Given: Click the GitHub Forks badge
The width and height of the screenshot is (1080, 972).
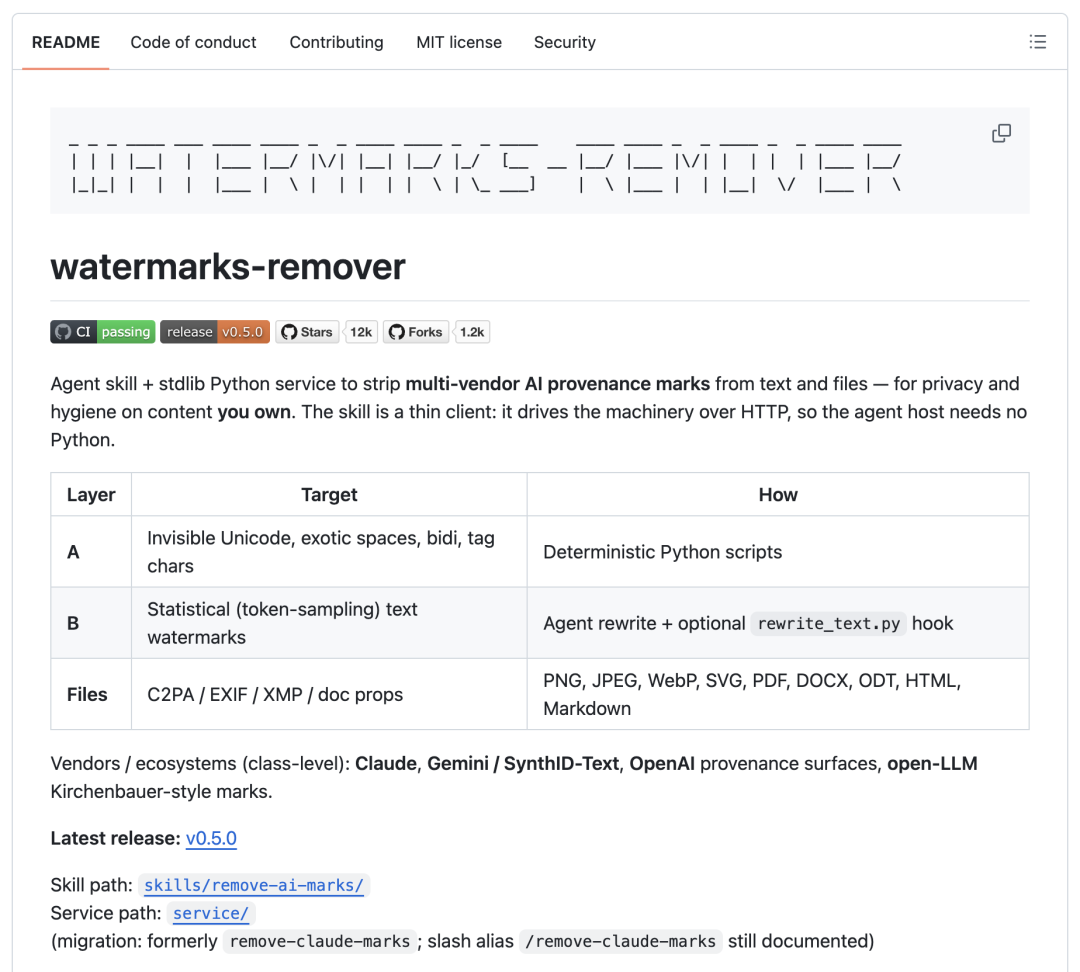Looking at the screenshot, I should (x=416, y=332).
